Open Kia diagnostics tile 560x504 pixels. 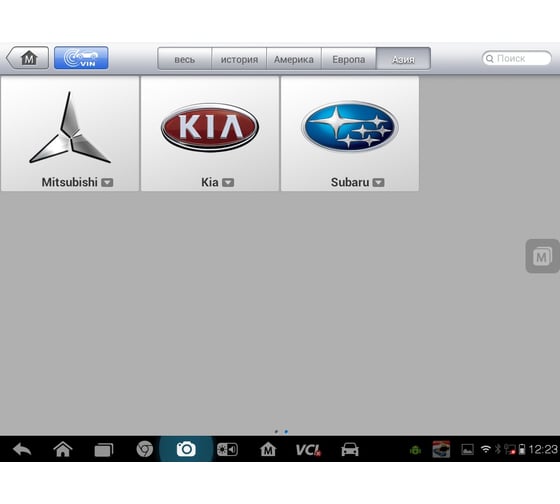tap(210, 134)
